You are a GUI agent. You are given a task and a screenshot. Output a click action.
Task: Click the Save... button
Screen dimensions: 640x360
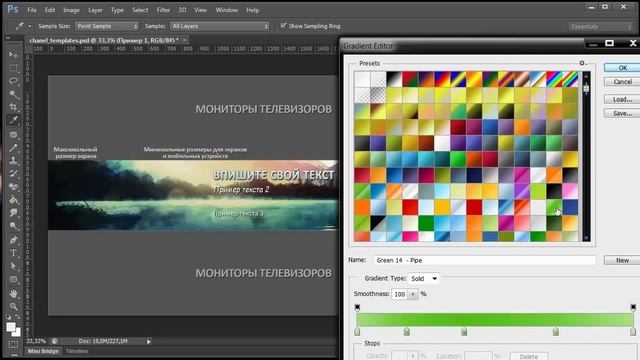coord(622,113)
